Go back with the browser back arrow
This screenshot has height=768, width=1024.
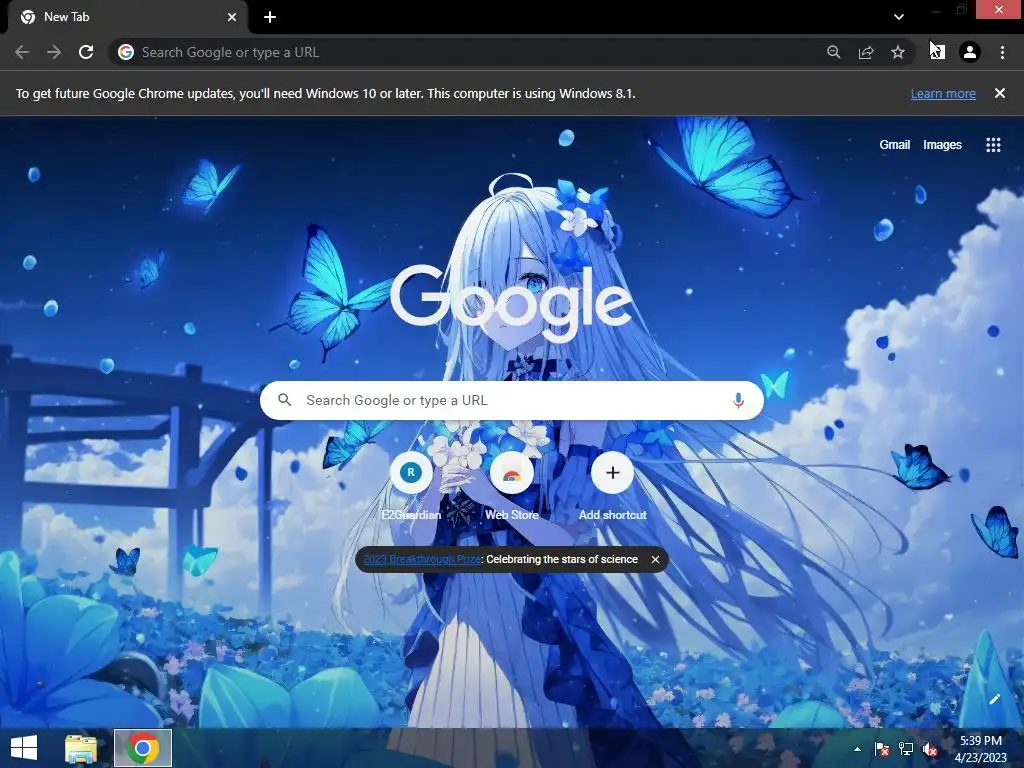click(22, 52)
